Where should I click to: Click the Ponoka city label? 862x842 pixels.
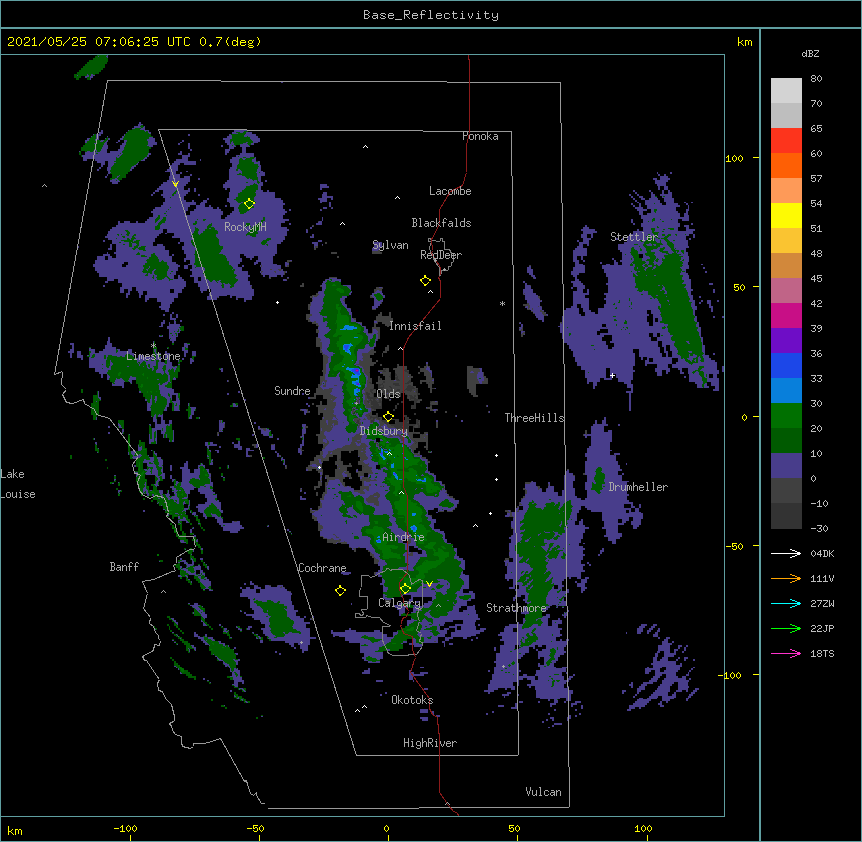click(480, 136)
